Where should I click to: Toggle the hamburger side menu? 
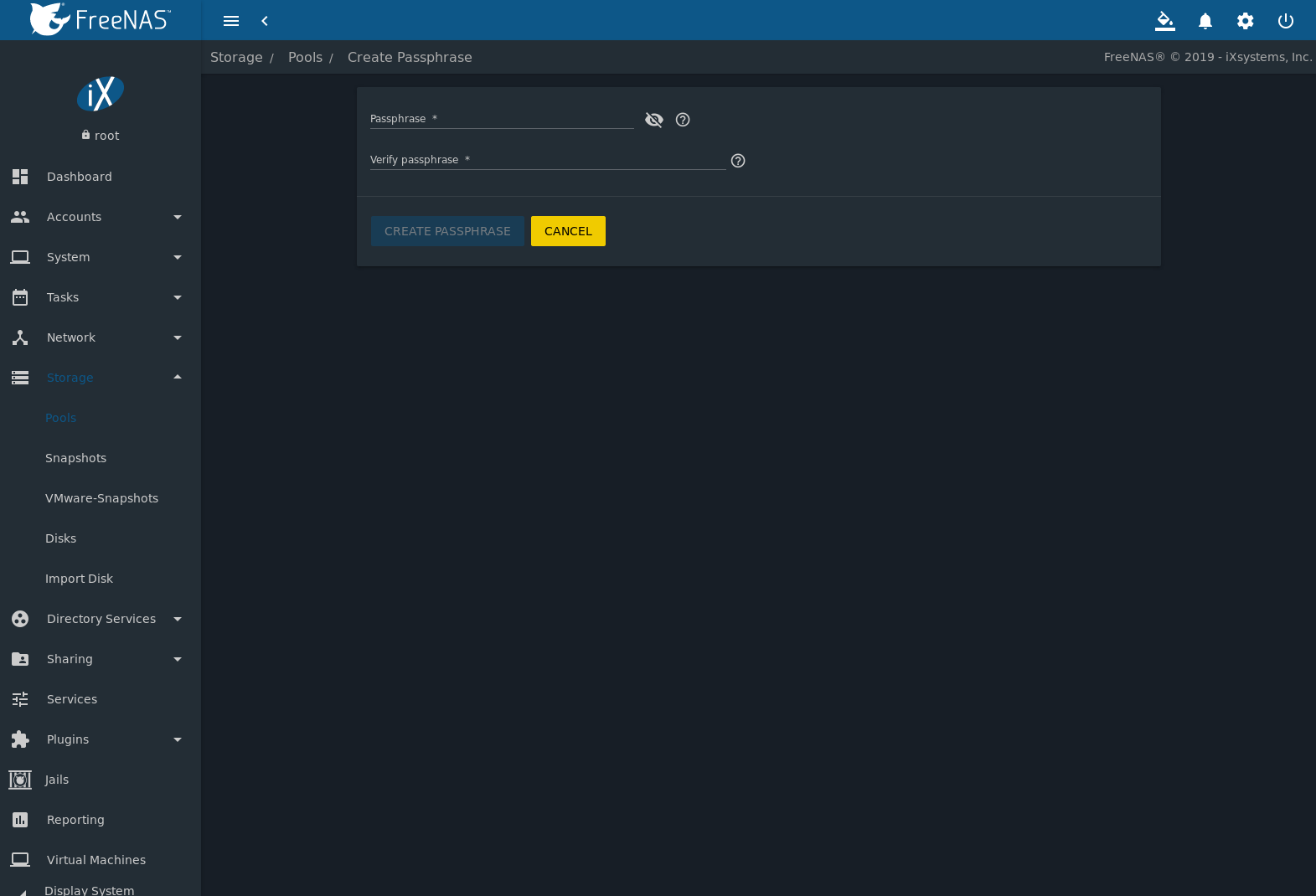click(x=231, y=21)
